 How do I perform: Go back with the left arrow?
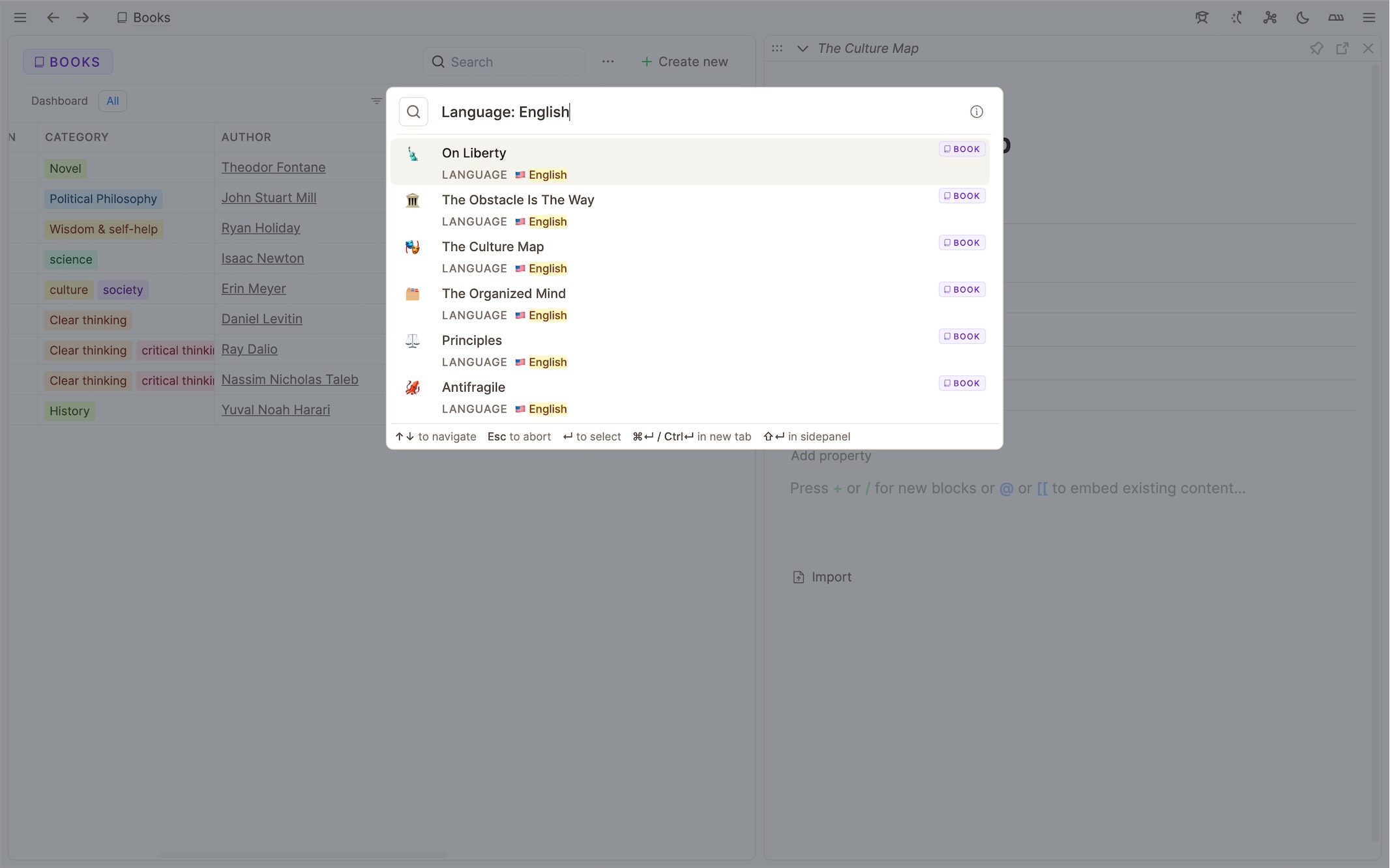coord(53,18)
